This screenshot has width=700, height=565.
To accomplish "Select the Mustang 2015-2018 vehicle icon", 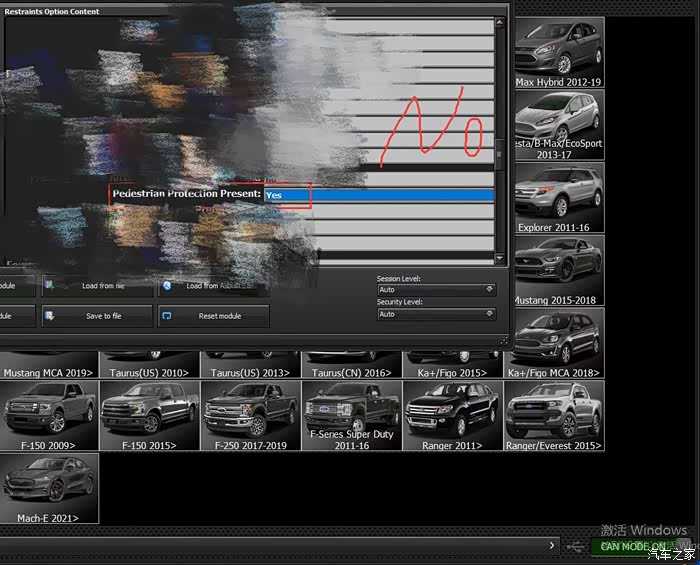I will pyautogui.click(x=558, y=269).
